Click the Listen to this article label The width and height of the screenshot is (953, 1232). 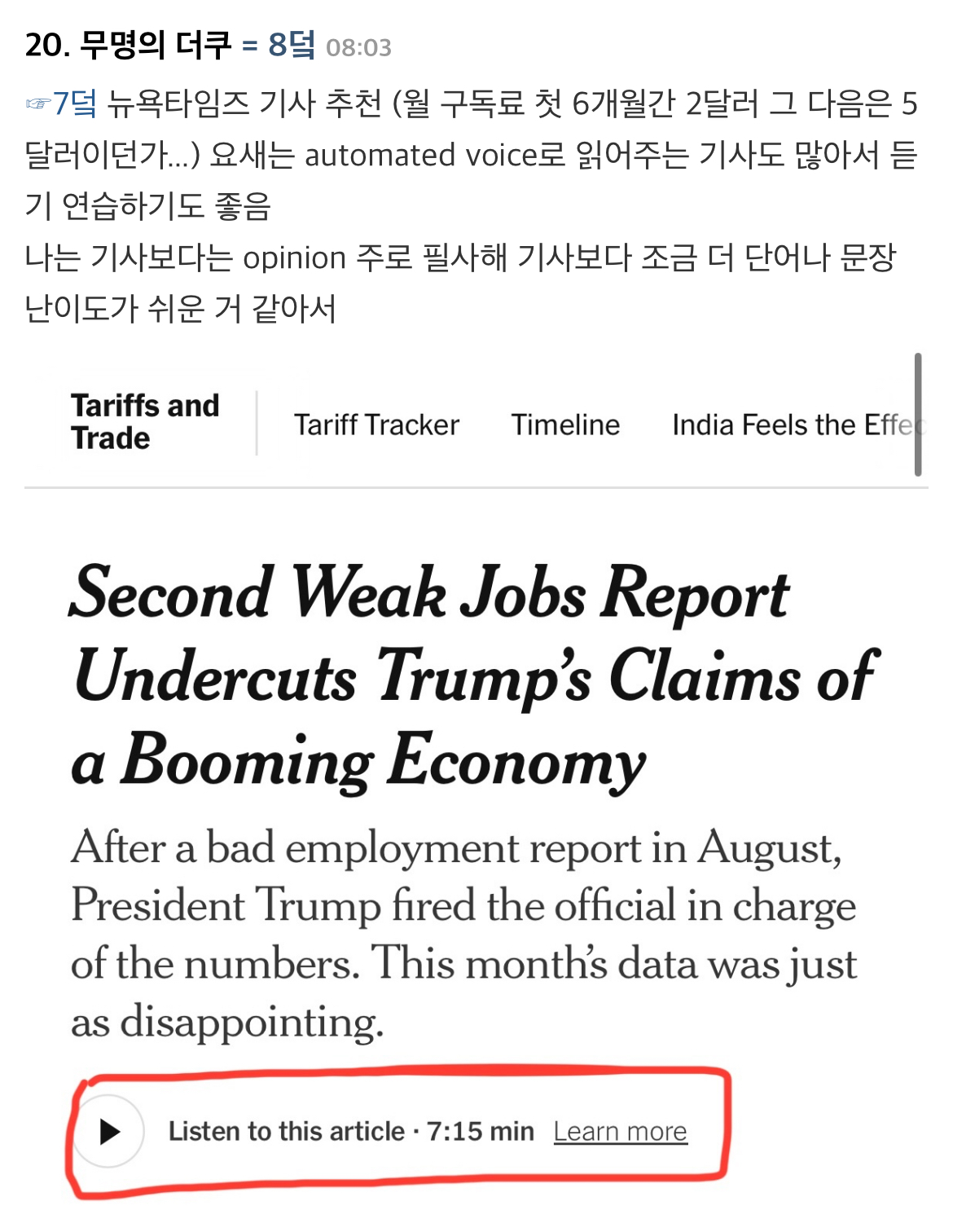[286, 1131]
